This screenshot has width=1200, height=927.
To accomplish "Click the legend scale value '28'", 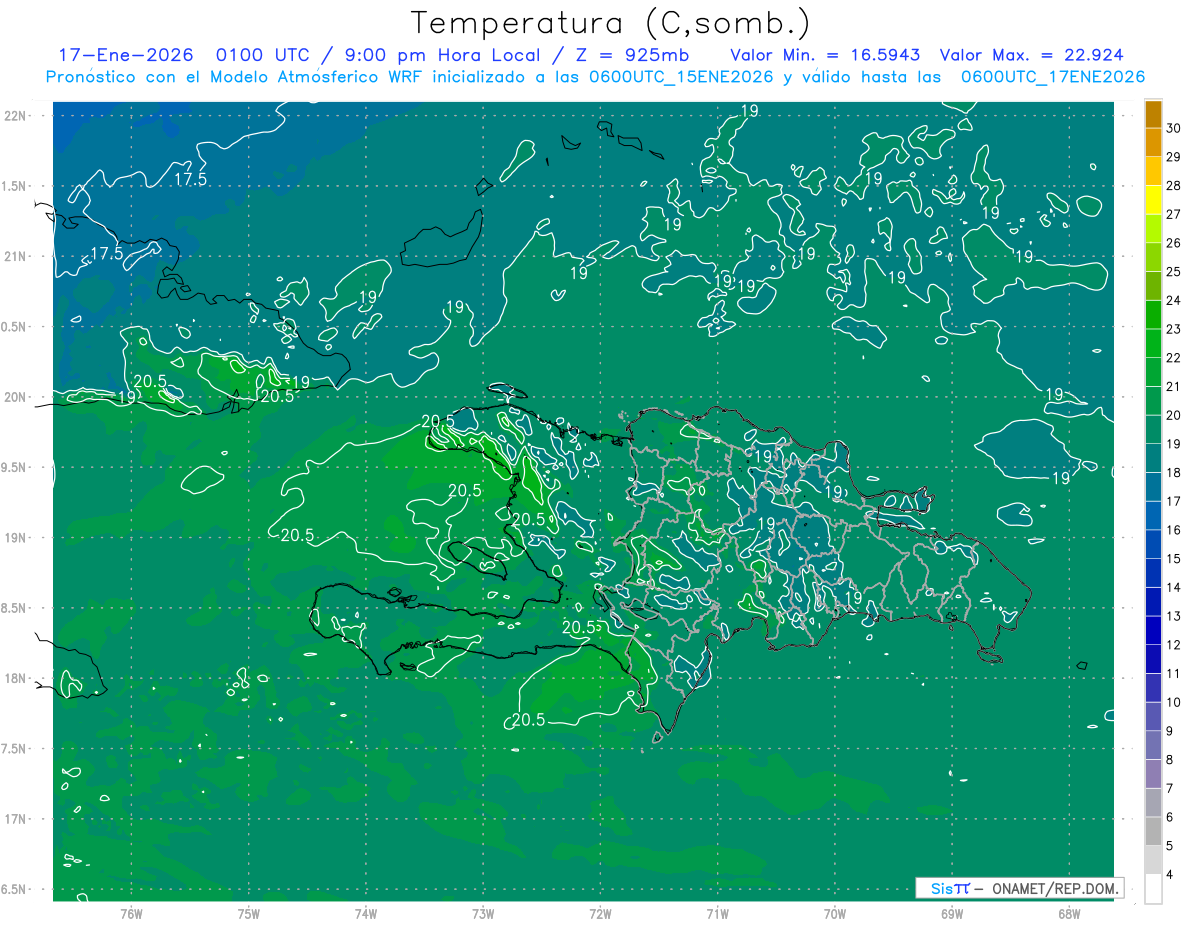I will [x=1174, y=186].
